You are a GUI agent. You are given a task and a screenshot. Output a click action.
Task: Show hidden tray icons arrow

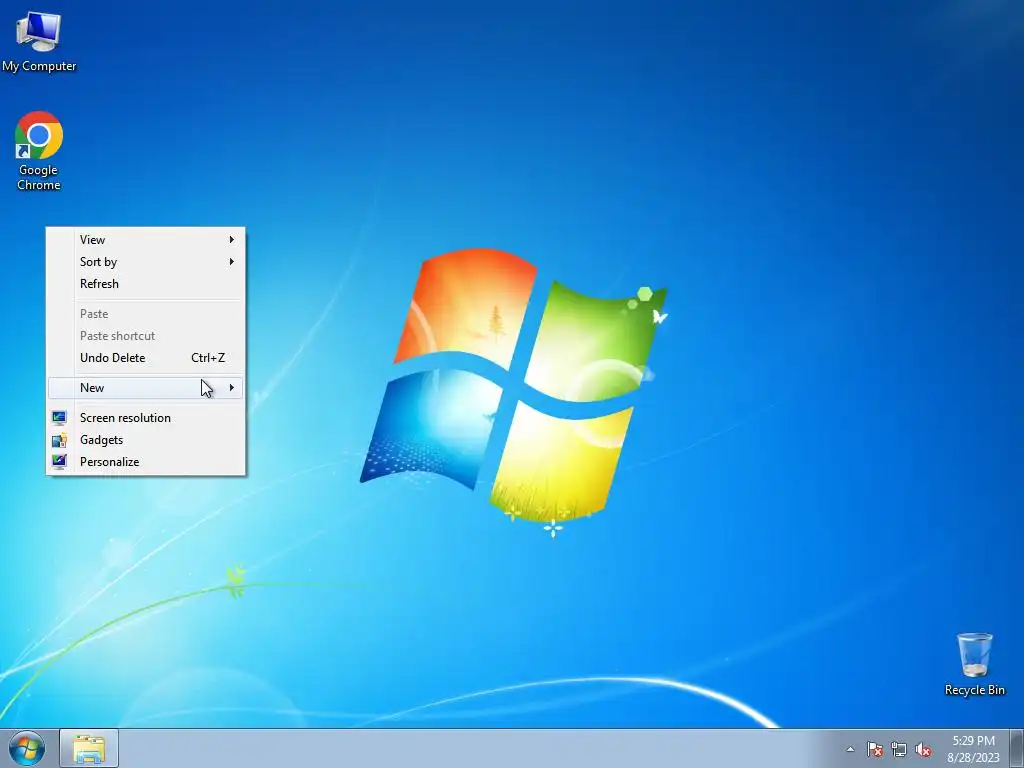pyautogui.click(x=850, y=749)
